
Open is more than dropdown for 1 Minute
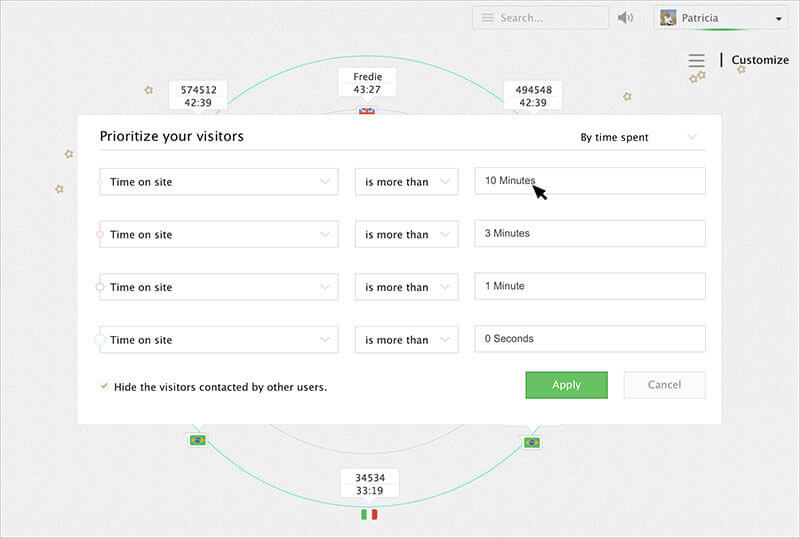pos(407,287)
